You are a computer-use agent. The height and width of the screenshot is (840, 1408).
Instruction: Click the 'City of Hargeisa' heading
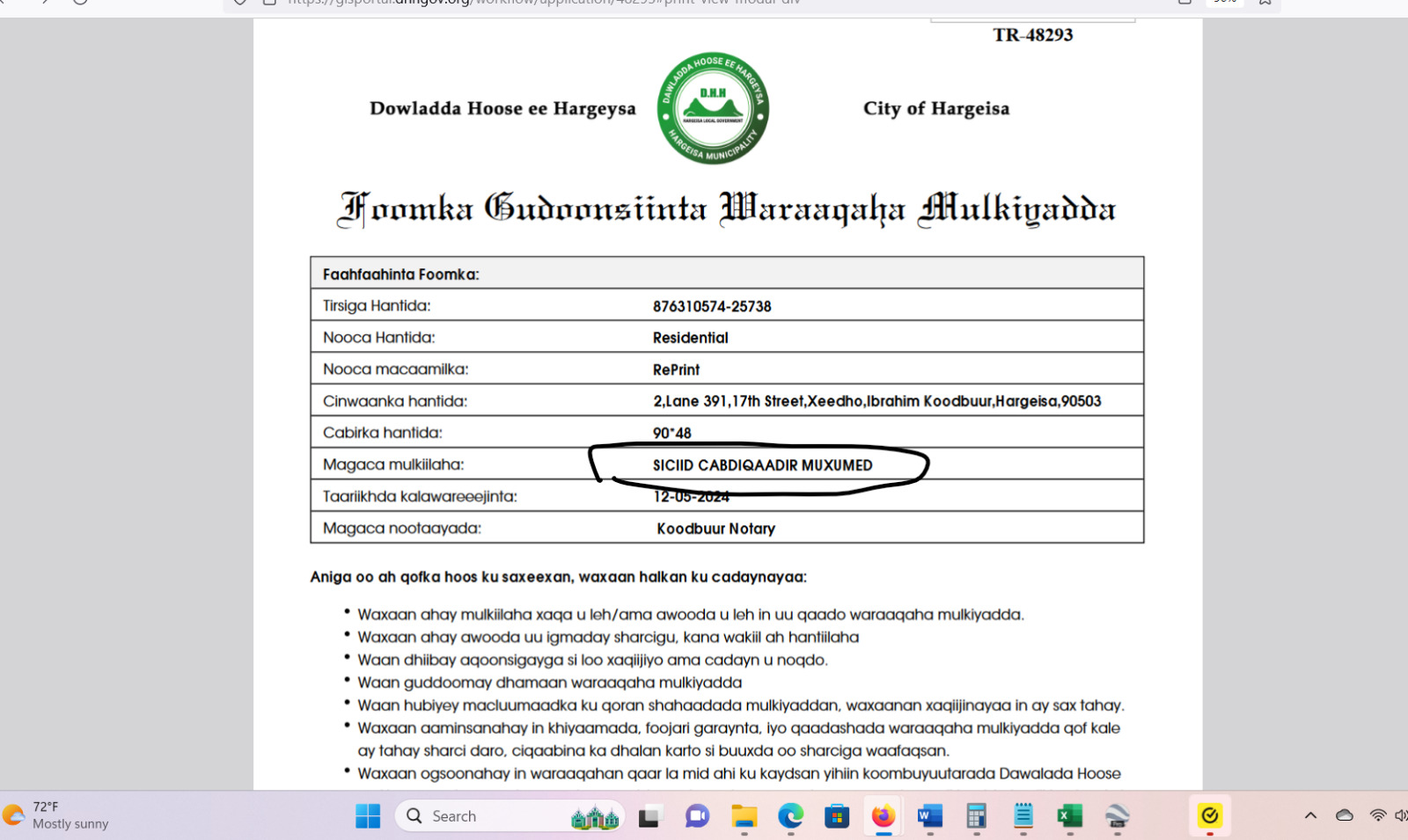tap(936, 108)
